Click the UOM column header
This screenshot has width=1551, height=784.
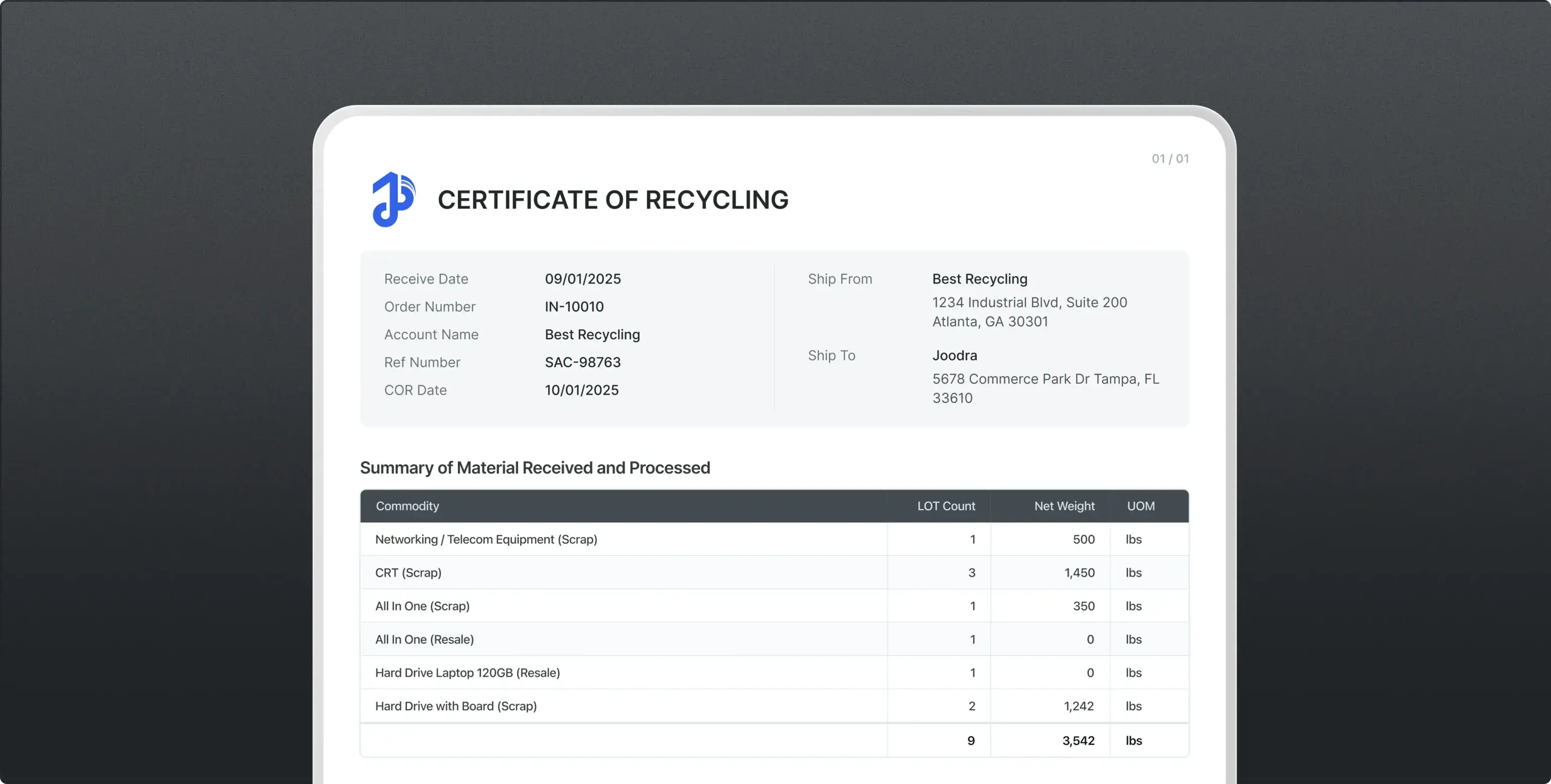click(x=1141, y=506)
